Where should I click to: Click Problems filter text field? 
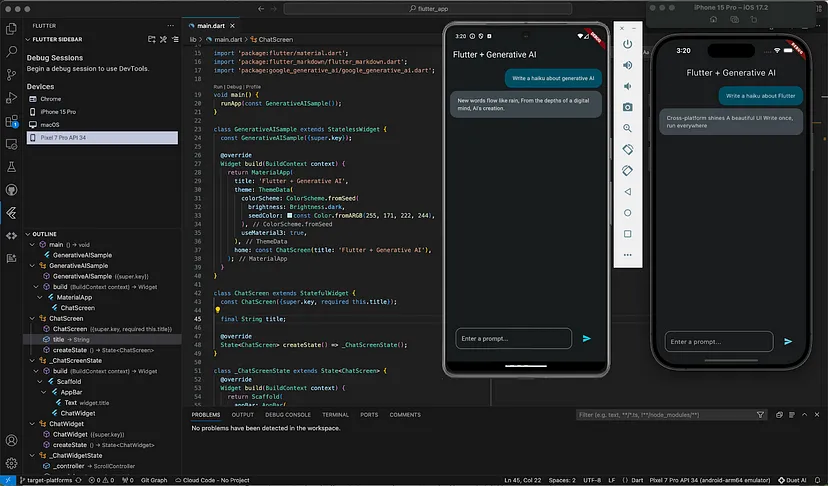click(x=665, y=415)
